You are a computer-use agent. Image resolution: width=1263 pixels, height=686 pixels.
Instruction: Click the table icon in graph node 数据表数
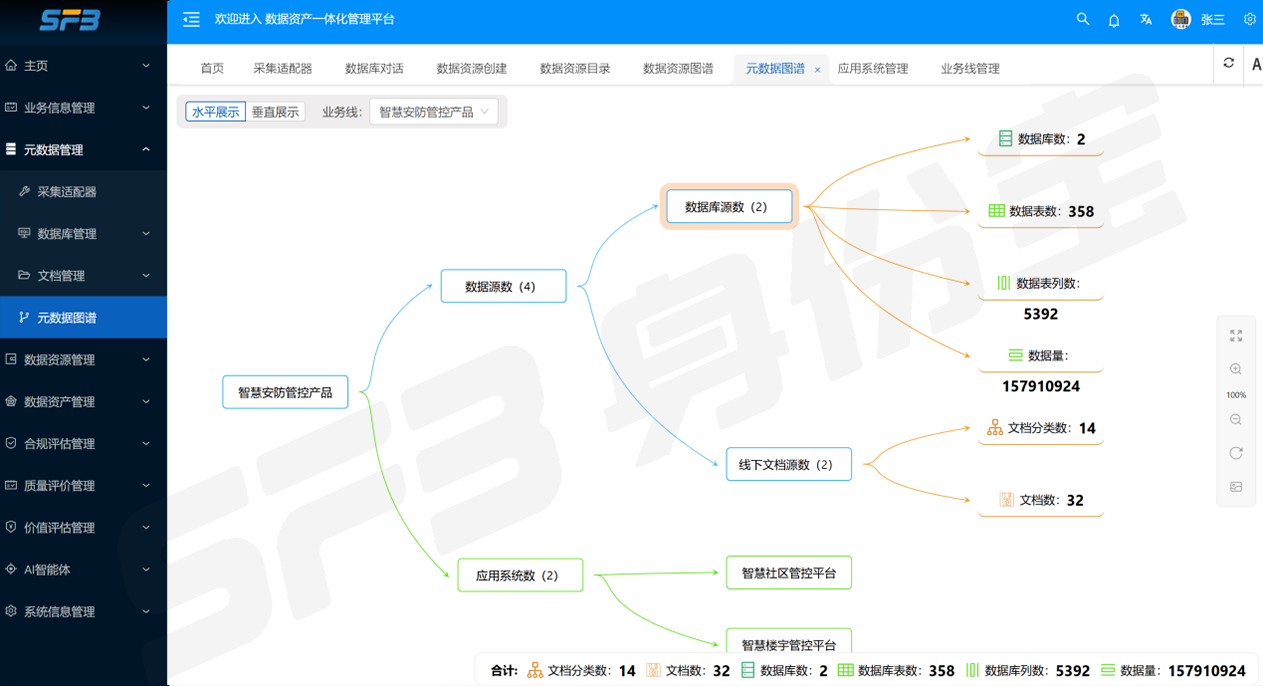tap(996, 211)
